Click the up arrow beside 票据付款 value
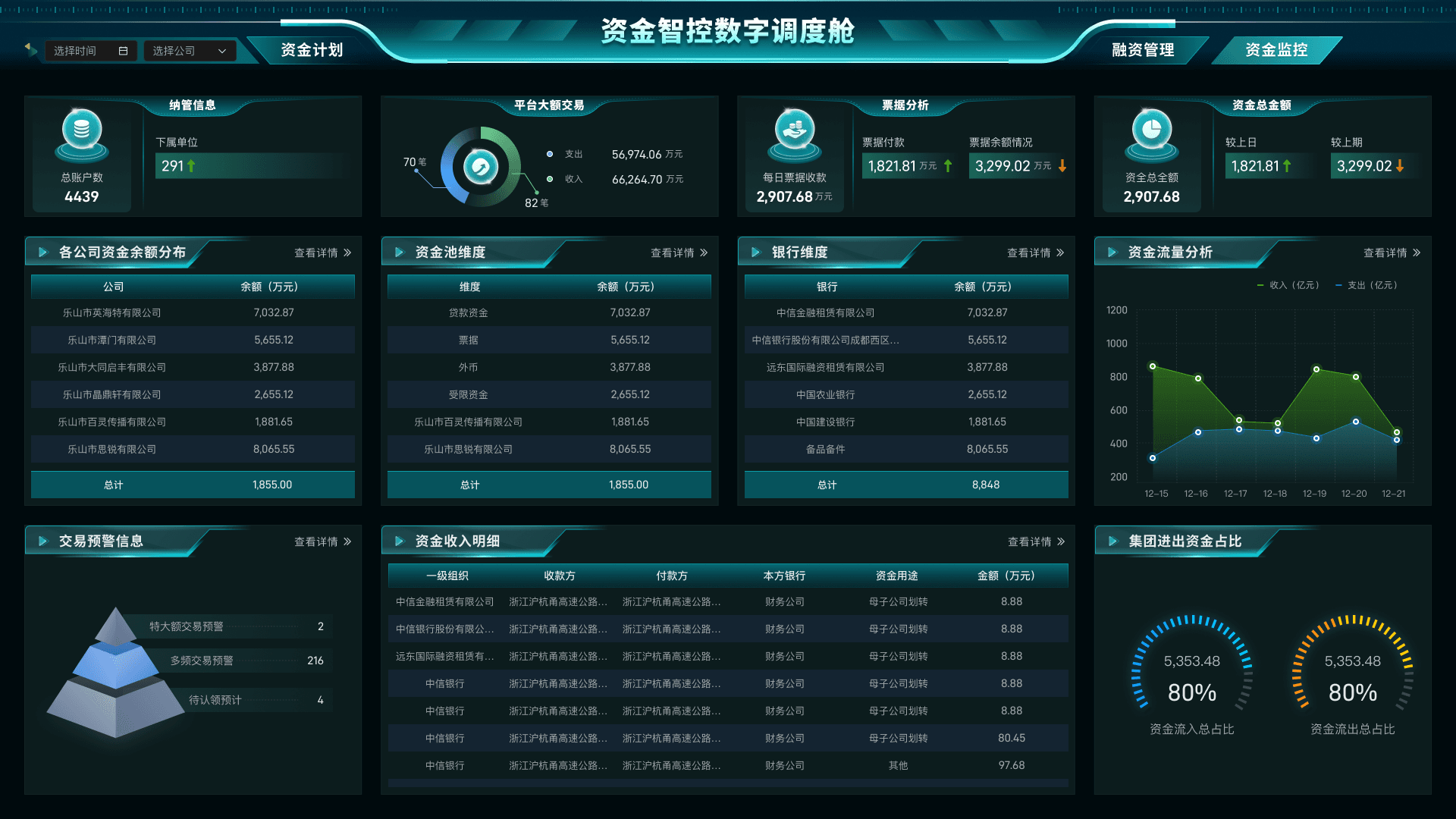 click(x=948, y=165)
